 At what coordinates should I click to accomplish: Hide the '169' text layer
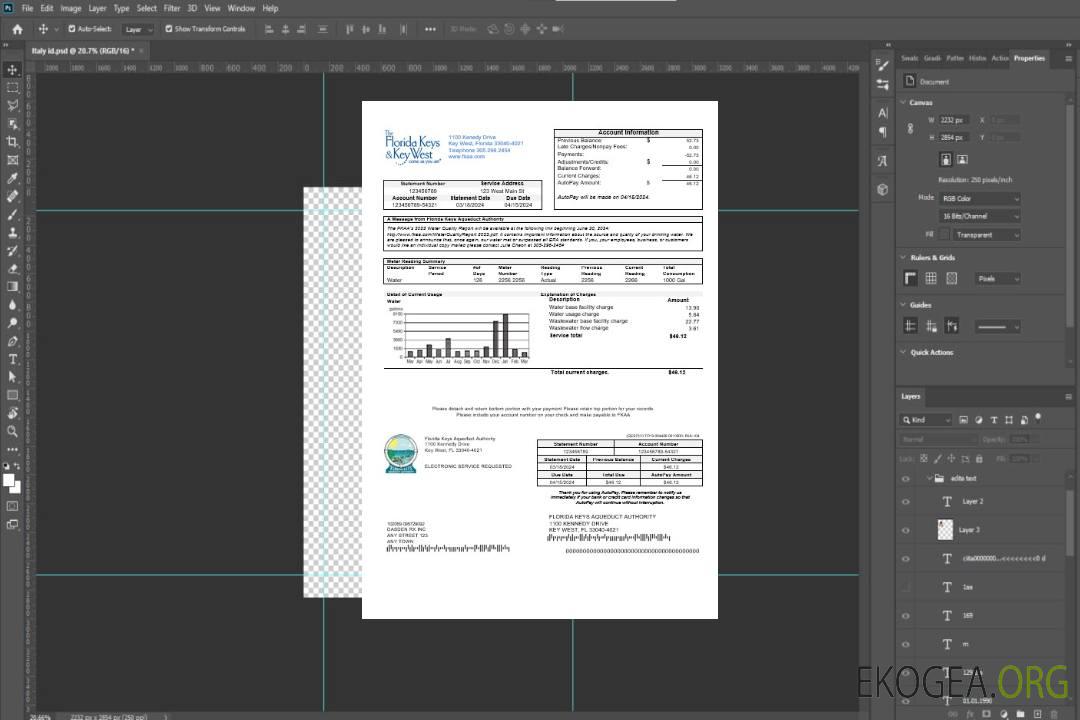(906, 616)
